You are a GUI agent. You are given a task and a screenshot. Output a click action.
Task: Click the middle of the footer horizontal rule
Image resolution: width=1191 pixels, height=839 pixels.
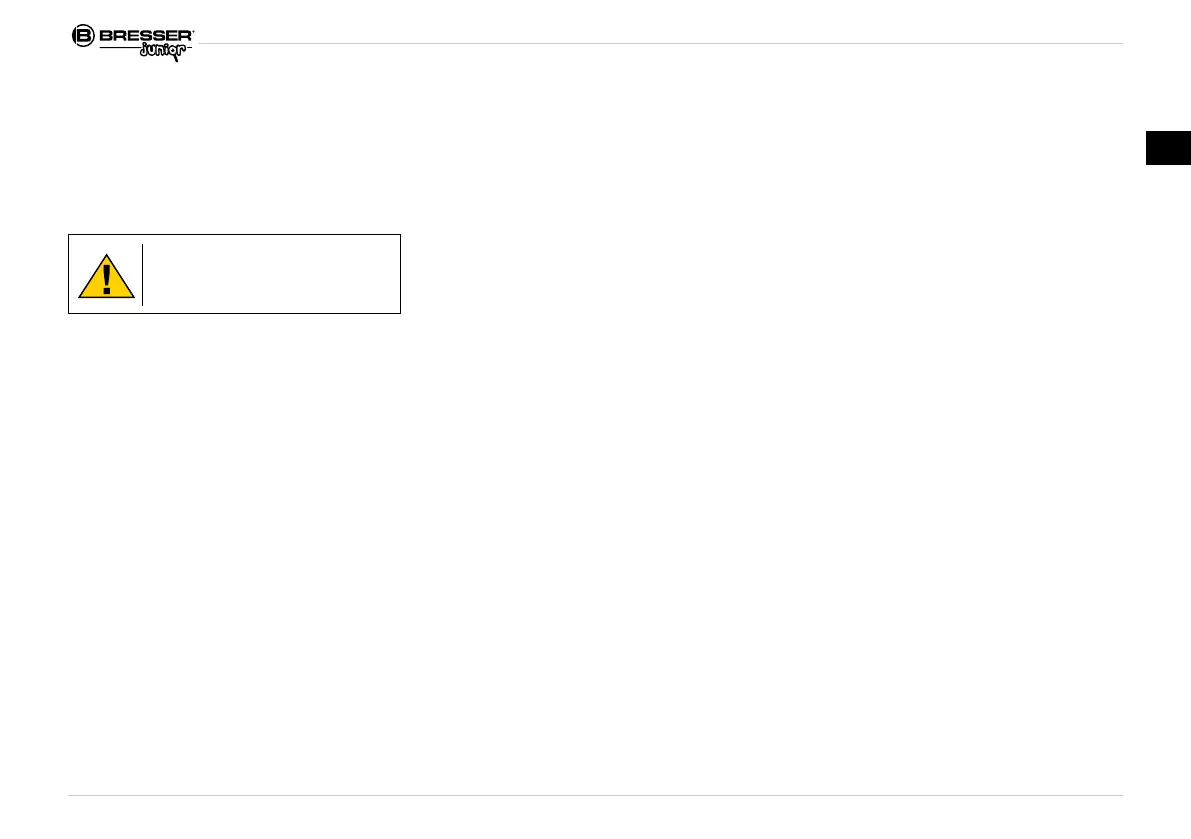click(595, 796)
